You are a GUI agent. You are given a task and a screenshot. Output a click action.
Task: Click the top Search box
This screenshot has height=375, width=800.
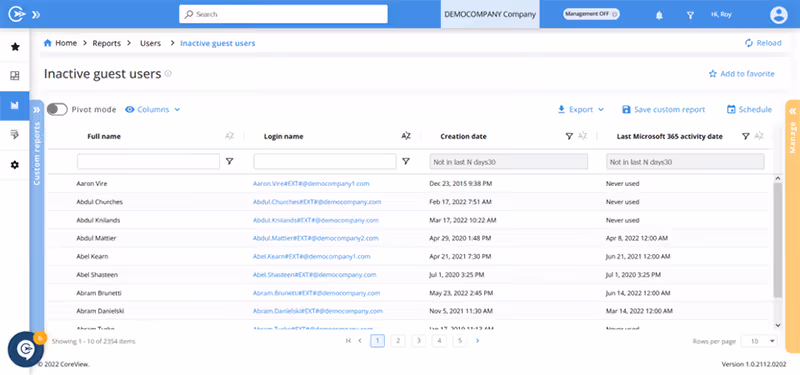[283, 14]
